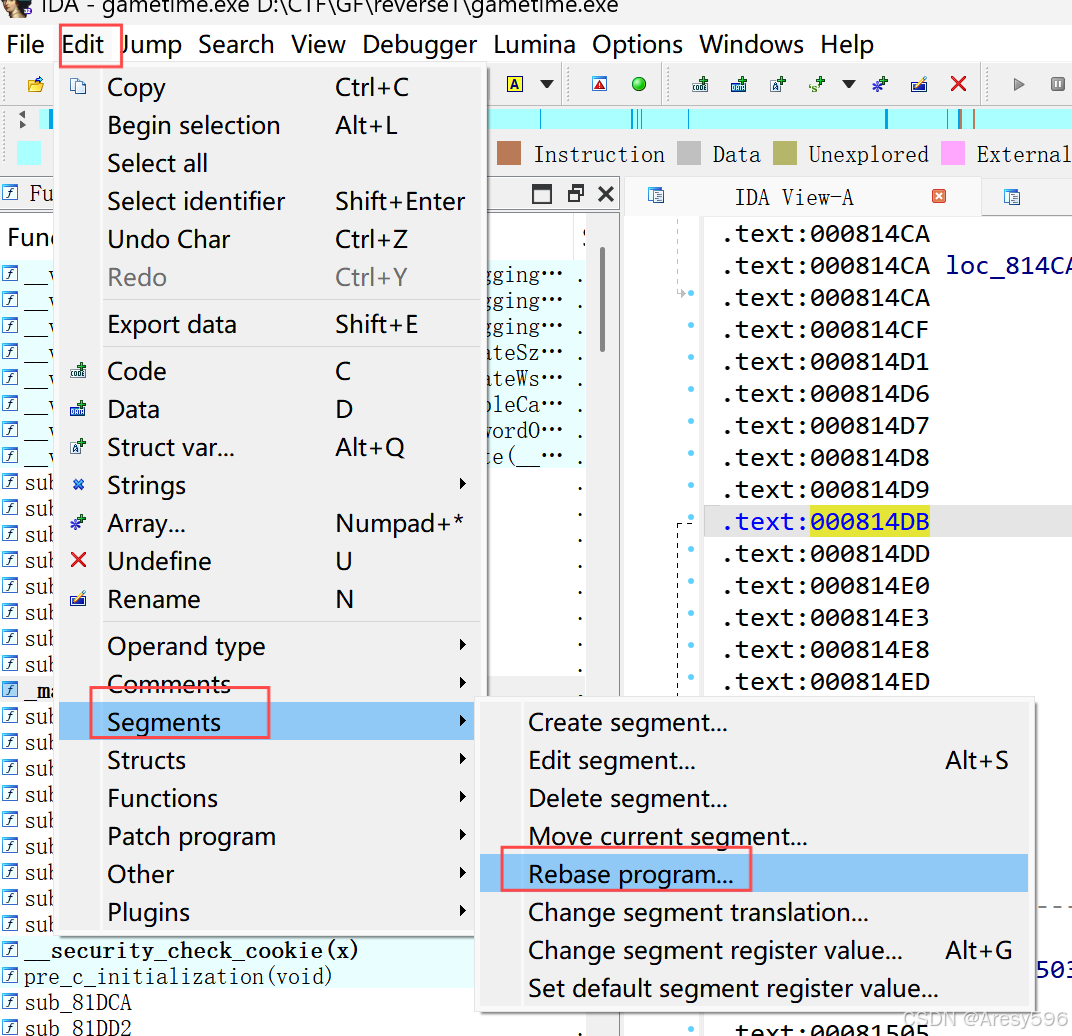Choose Create segment... entry
Viewport: 1072px width, 1036px height.
pos(753,721)
